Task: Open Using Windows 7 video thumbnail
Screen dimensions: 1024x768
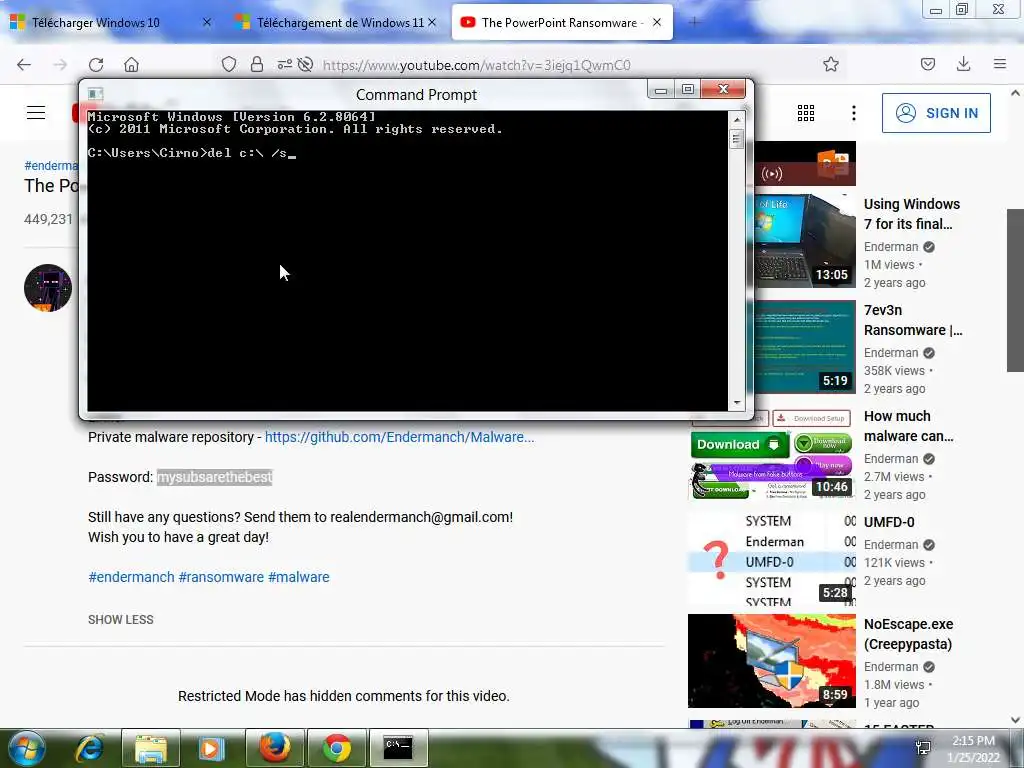Action: point(805,240)
